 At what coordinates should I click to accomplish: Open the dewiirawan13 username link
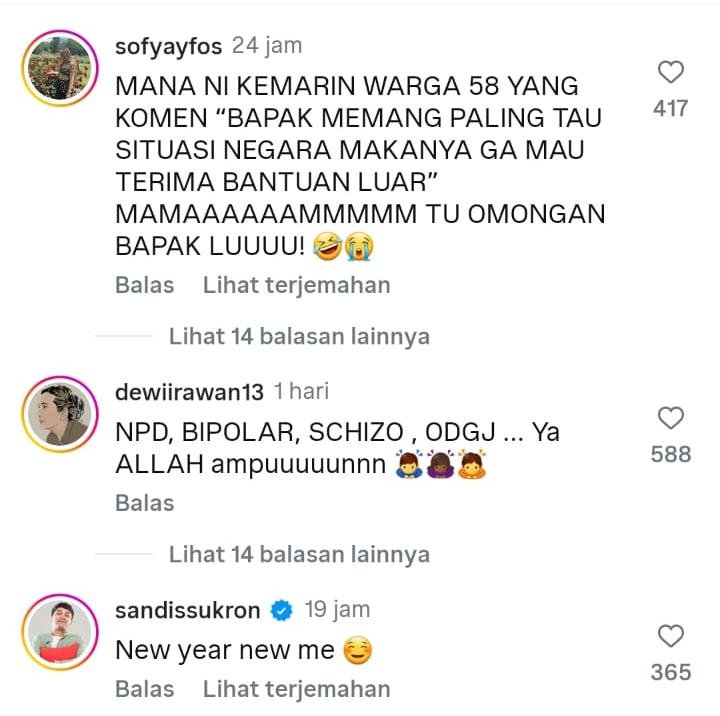coord(189,392)
